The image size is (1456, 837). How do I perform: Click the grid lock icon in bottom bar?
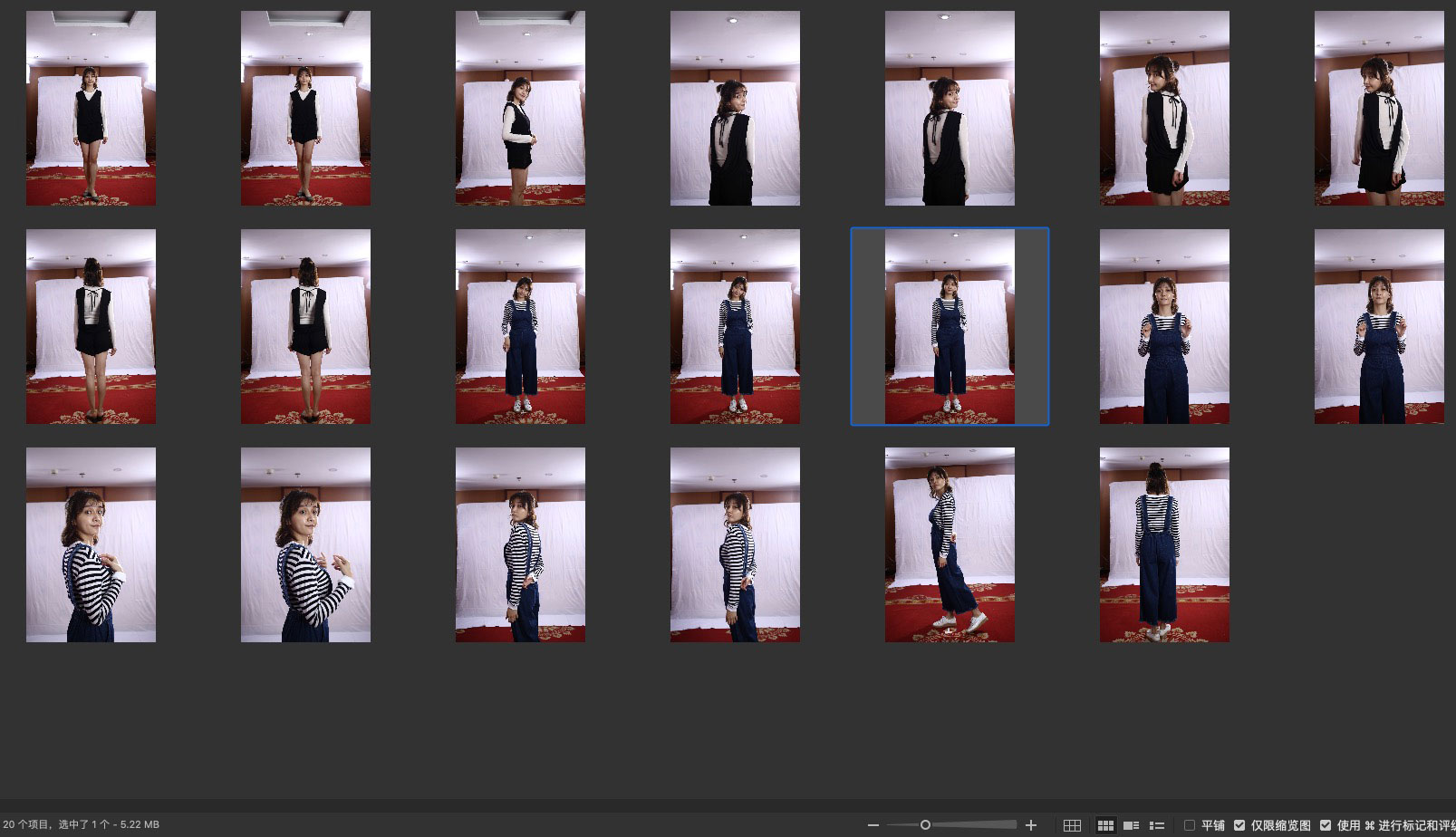tap(1072, 825)
